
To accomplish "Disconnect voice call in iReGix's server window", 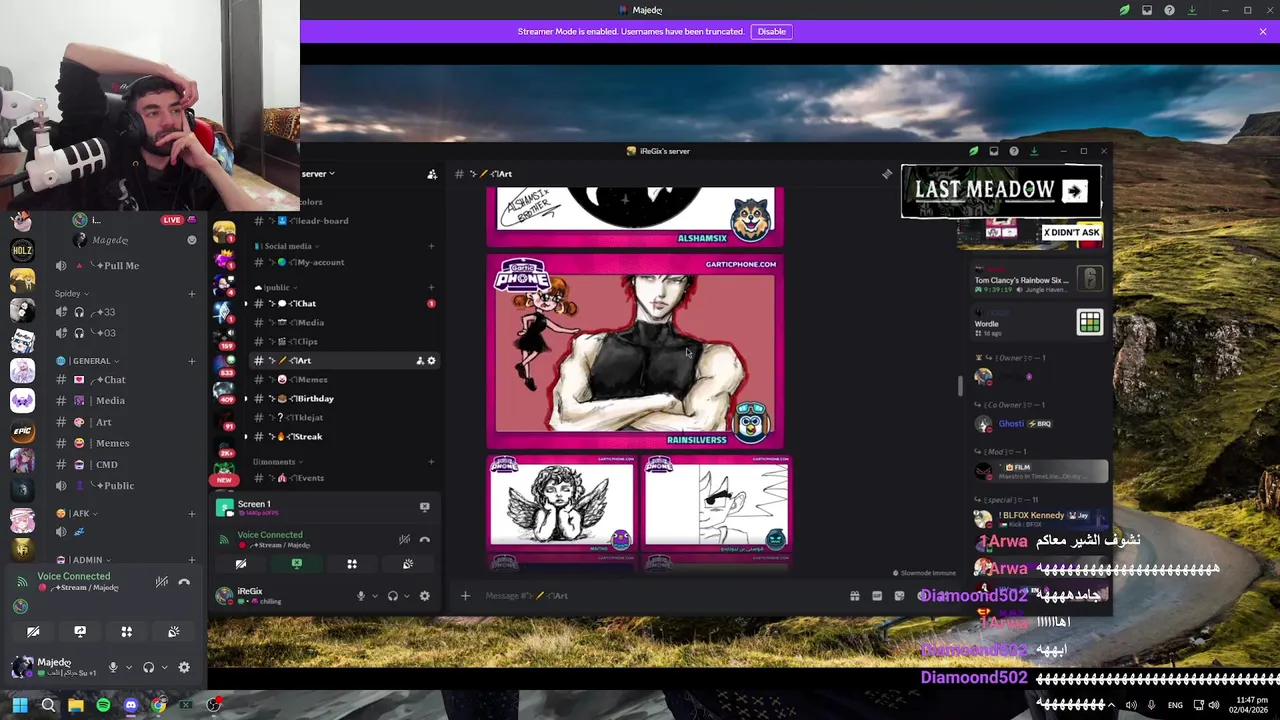I will pos(424,539).
